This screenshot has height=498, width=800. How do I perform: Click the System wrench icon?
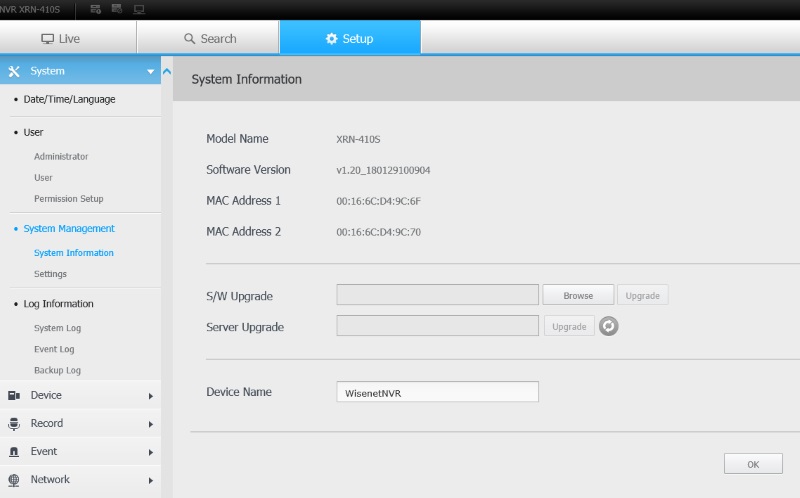click(x=14, y=71)
